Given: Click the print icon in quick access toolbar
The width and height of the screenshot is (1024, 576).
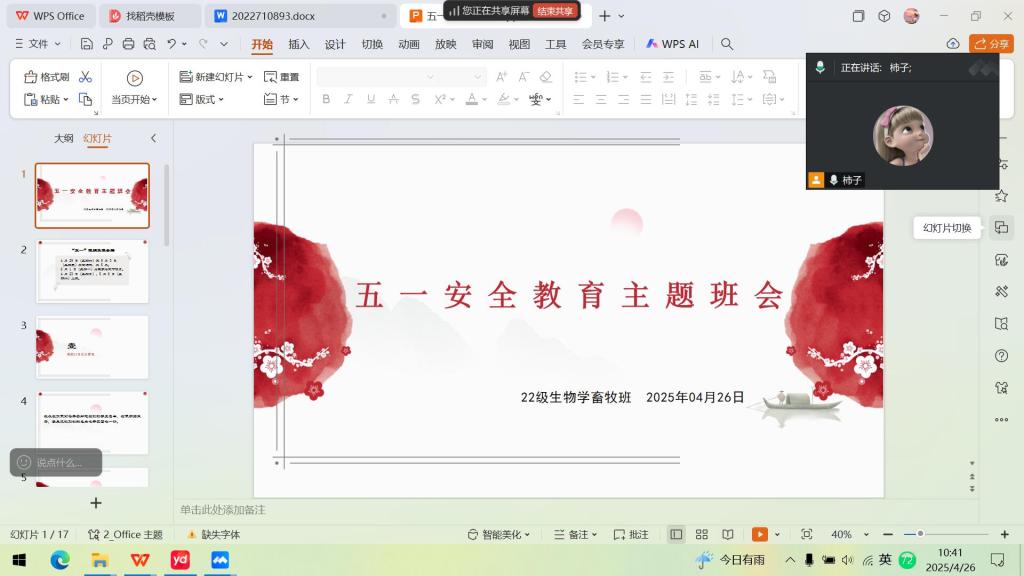Looking at the screenshot, I should (x=128, y=44).
